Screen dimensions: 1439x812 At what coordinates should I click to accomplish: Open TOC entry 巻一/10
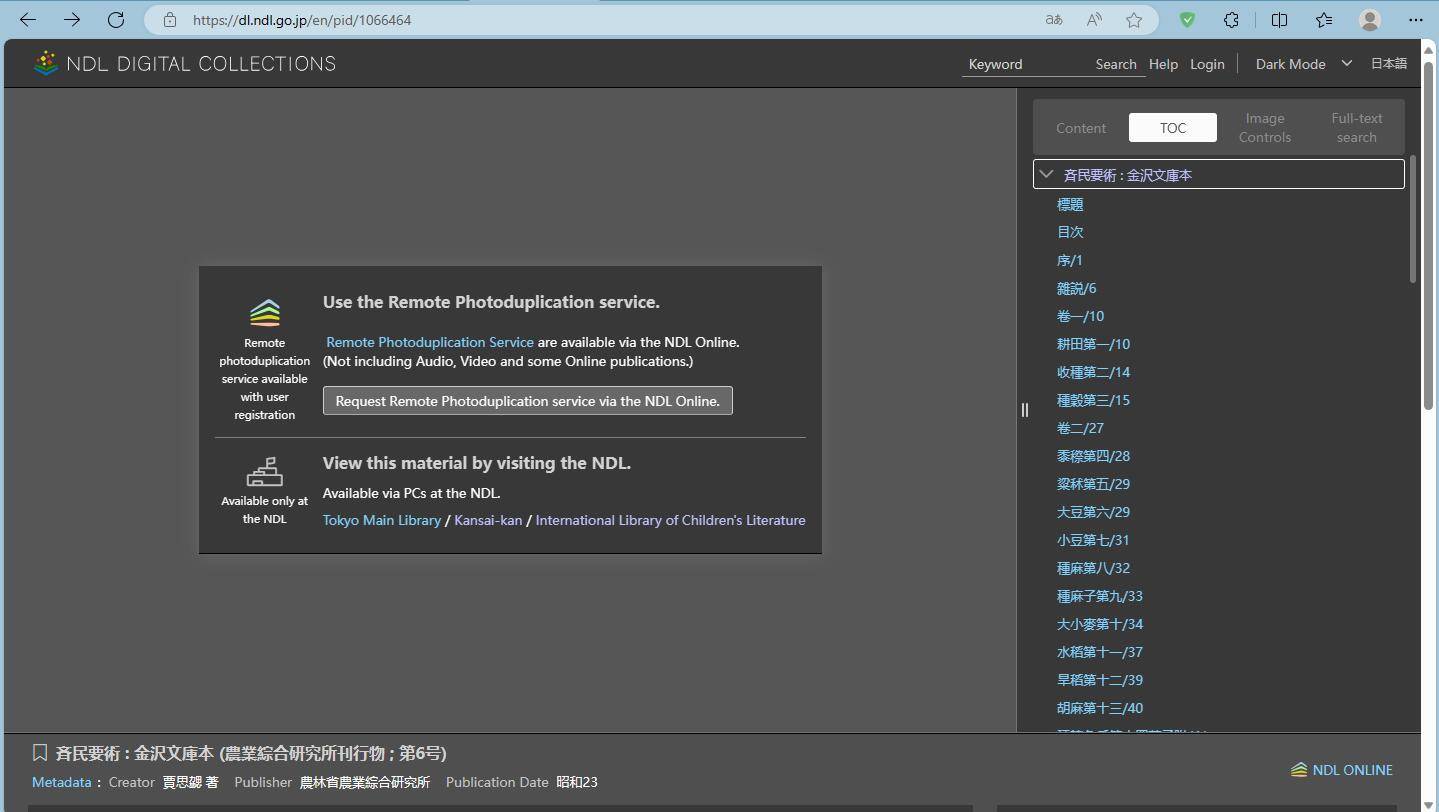click(1081, 316)
